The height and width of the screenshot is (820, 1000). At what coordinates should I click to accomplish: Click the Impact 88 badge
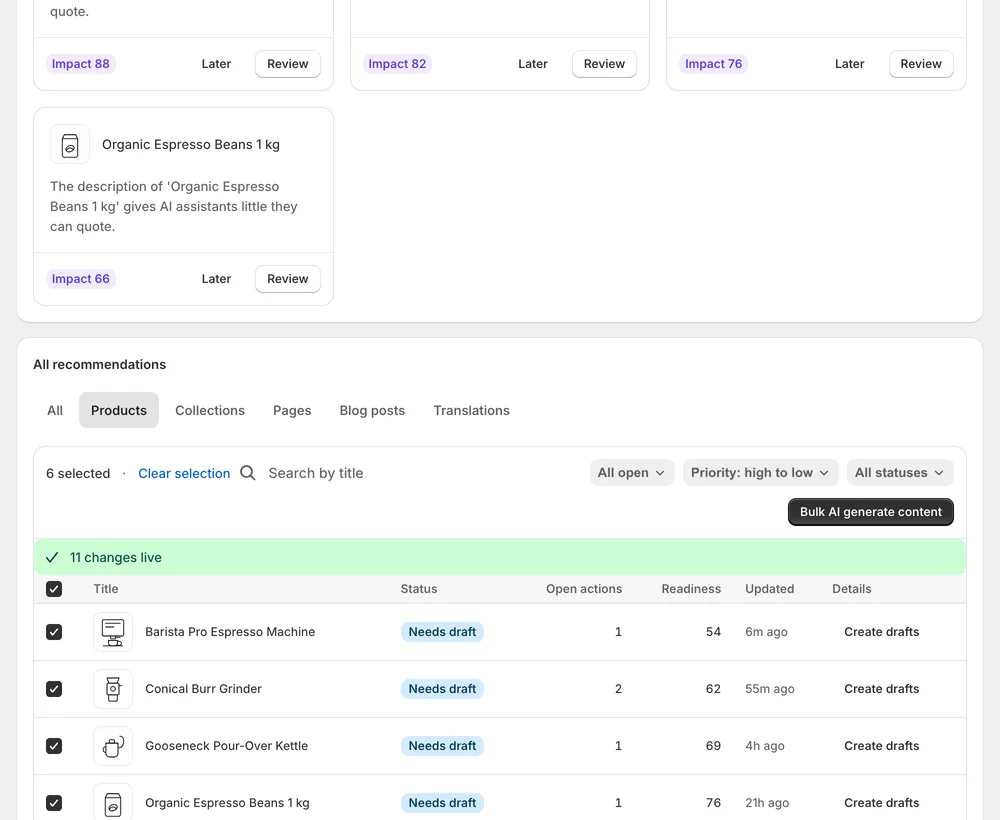(x=80, y=64)
